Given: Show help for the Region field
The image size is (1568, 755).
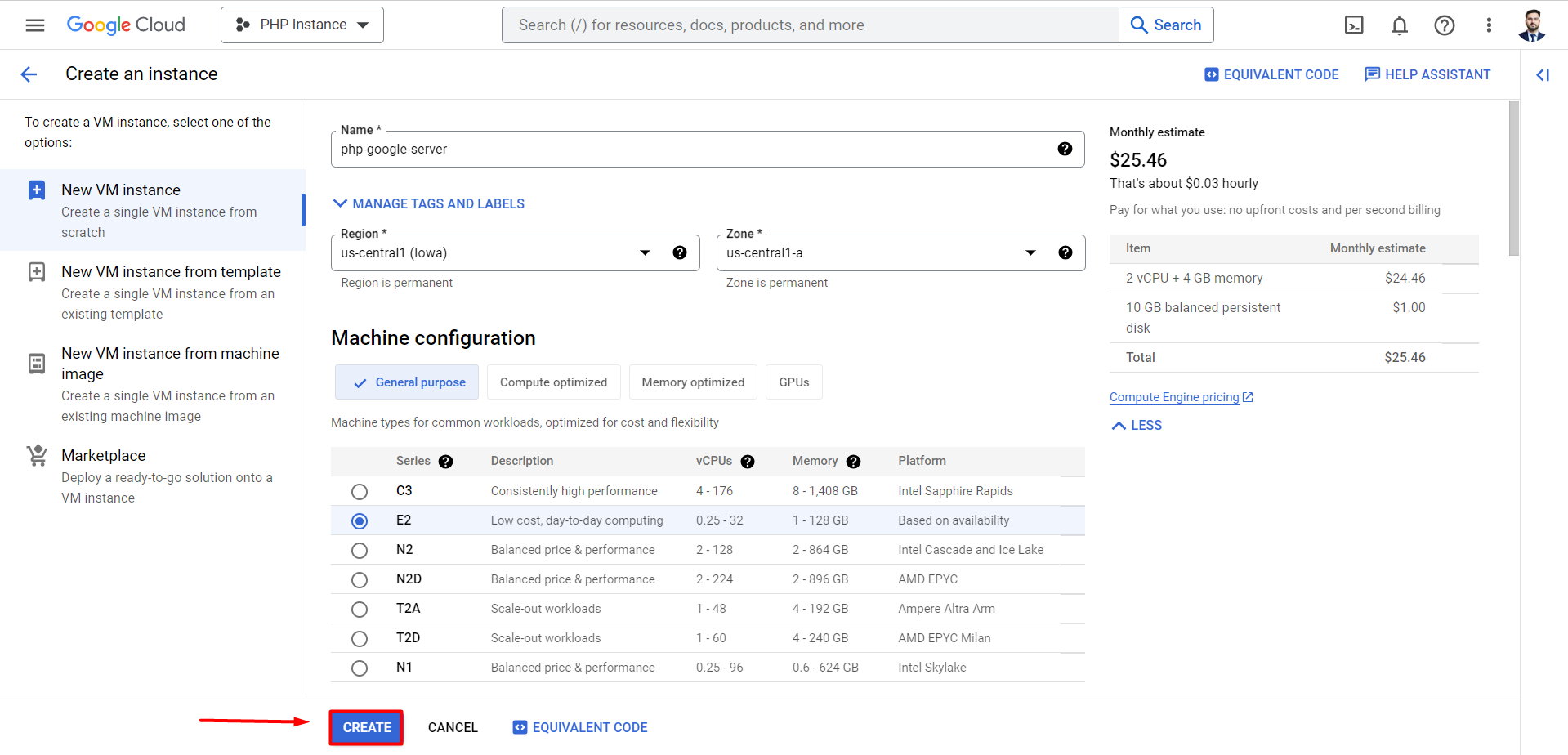Looking at the screenshot, I should pos(679,252).
